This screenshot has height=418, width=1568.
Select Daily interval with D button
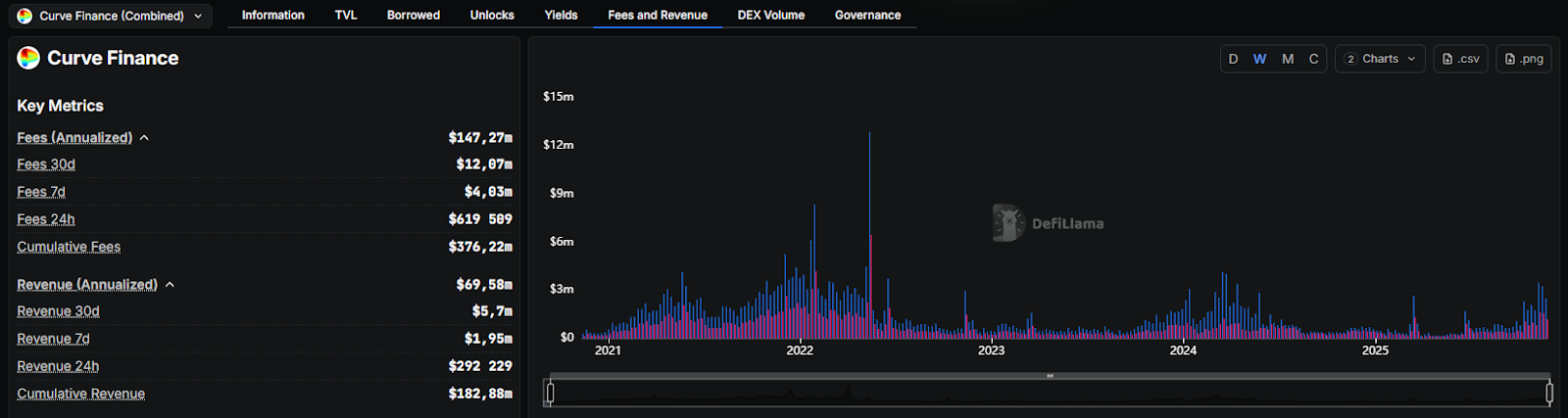coord(1233,59)
